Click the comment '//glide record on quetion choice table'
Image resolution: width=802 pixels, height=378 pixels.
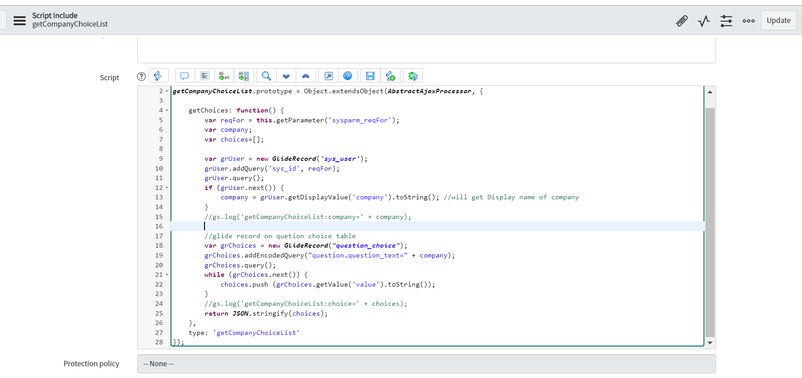click(280, 236)
